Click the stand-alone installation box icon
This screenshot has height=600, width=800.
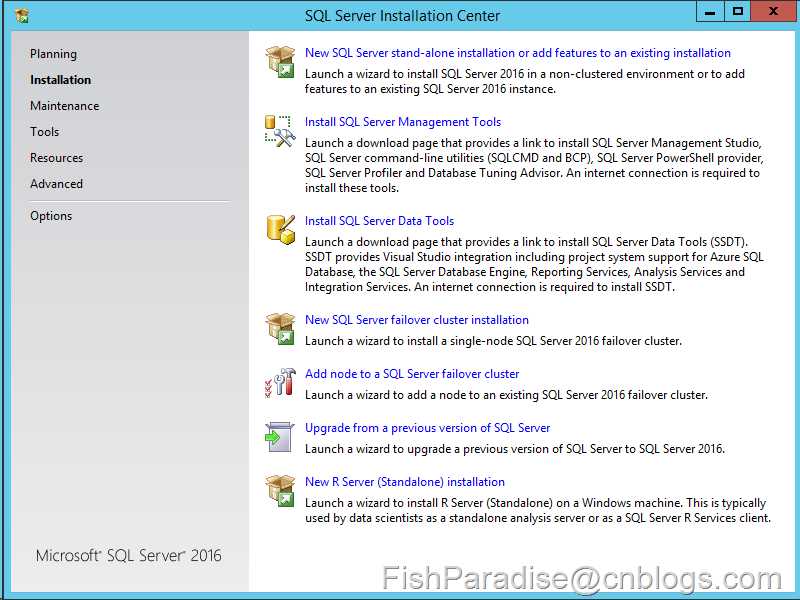pyautogui.click(x=280, y=62)
